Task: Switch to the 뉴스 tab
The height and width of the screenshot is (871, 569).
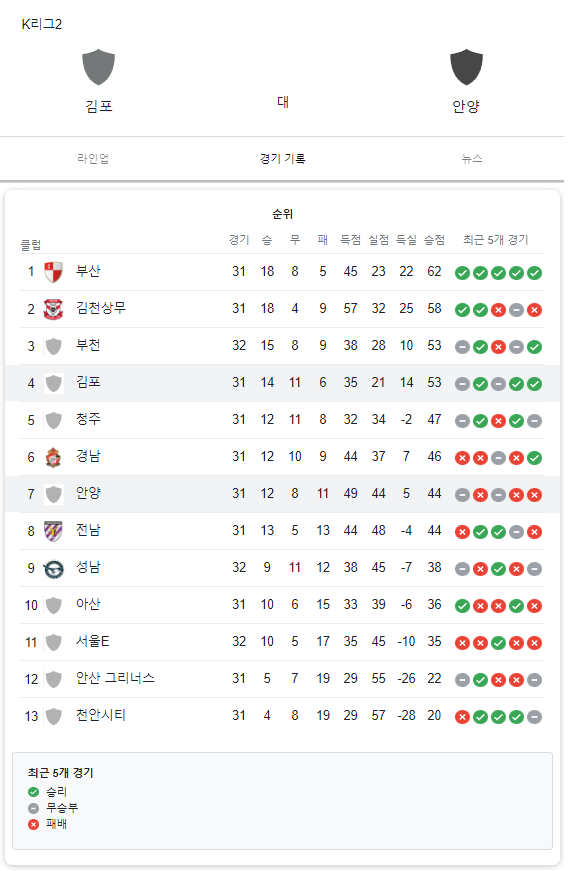Action: tap(472, 158)
